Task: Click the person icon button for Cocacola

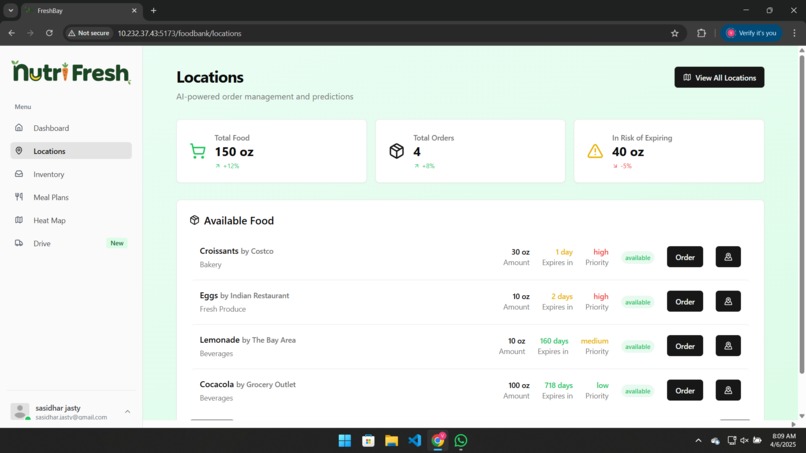Action: [728, 390]
